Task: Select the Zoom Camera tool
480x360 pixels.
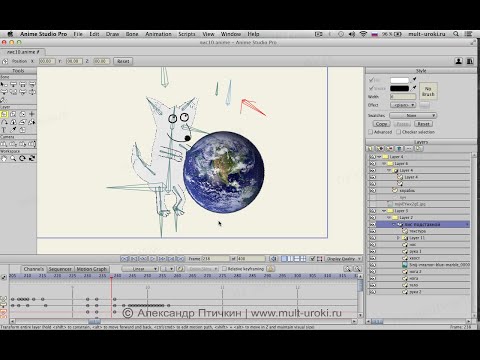Action: coord(13,144)
